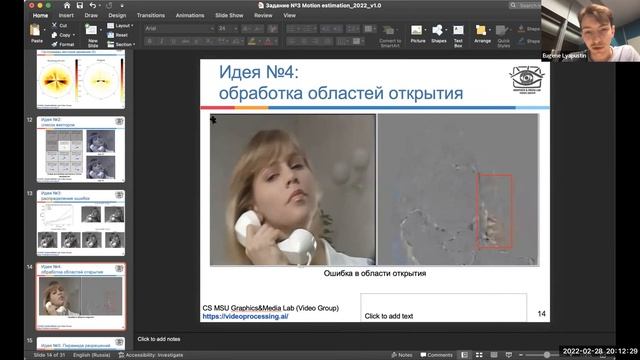Viewport: 640px width, 360px height.
Task: Select the gray error map image
Action: point(458,190)
